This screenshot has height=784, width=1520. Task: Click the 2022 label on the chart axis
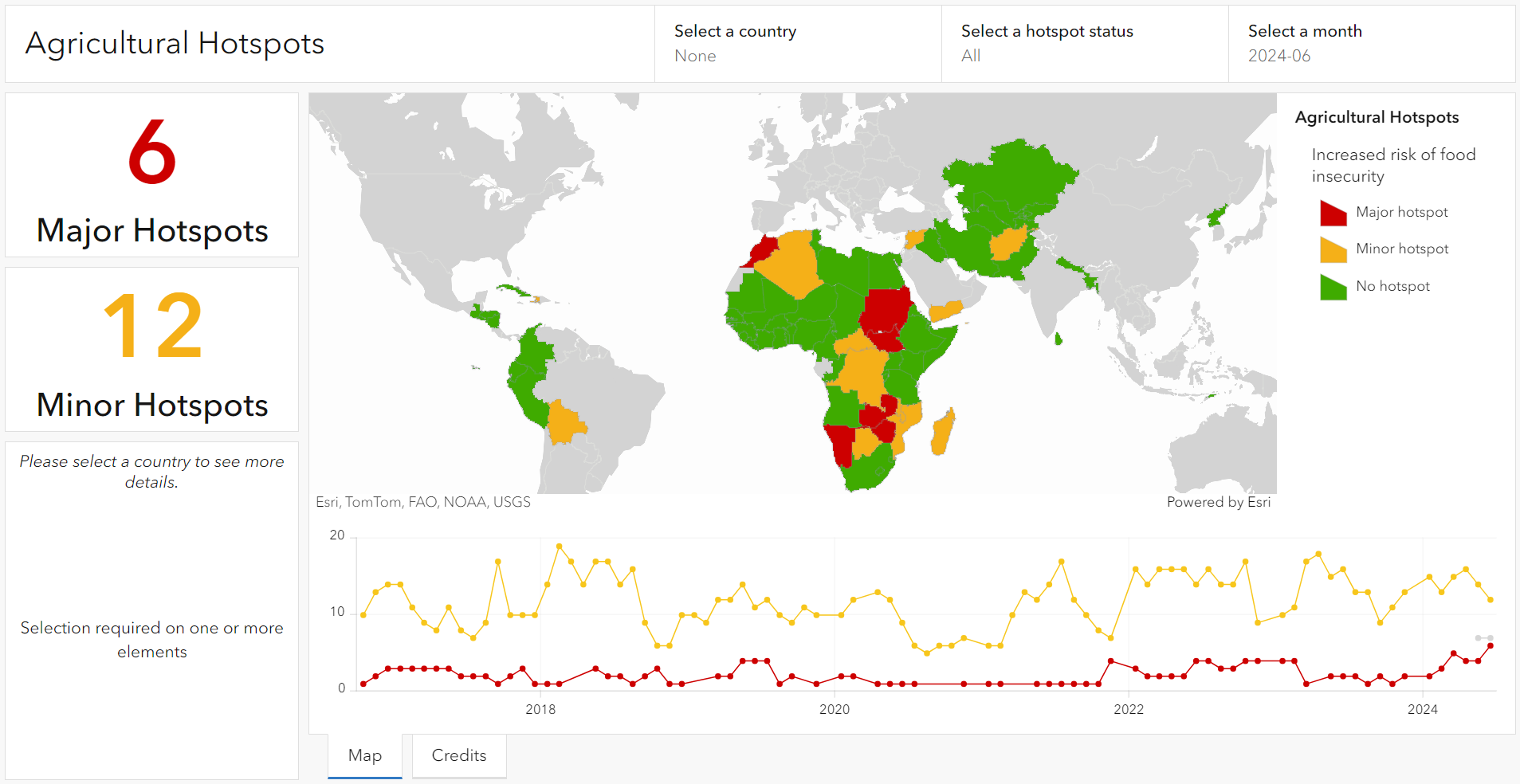click(1129, 709)
